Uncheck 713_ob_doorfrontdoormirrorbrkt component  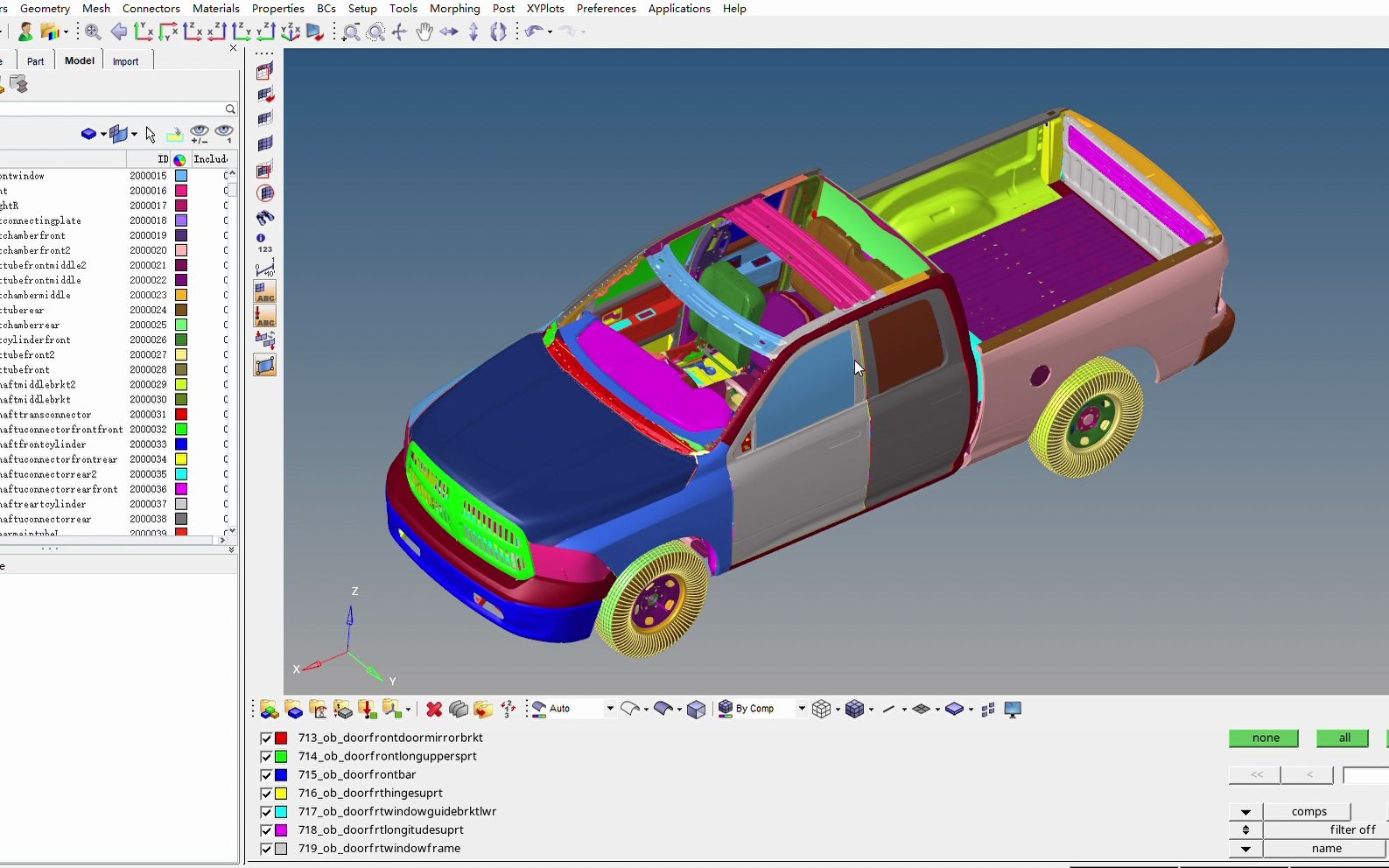tap(266, 738)
